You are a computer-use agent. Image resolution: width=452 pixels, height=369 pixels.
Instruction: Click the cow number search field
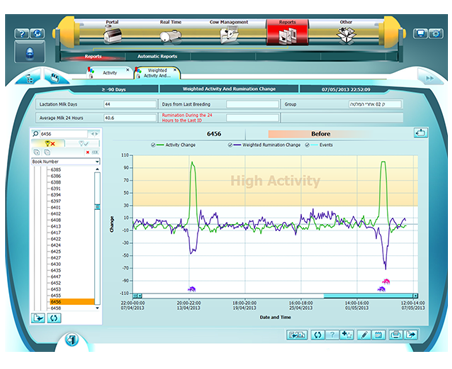pos(63,134)
